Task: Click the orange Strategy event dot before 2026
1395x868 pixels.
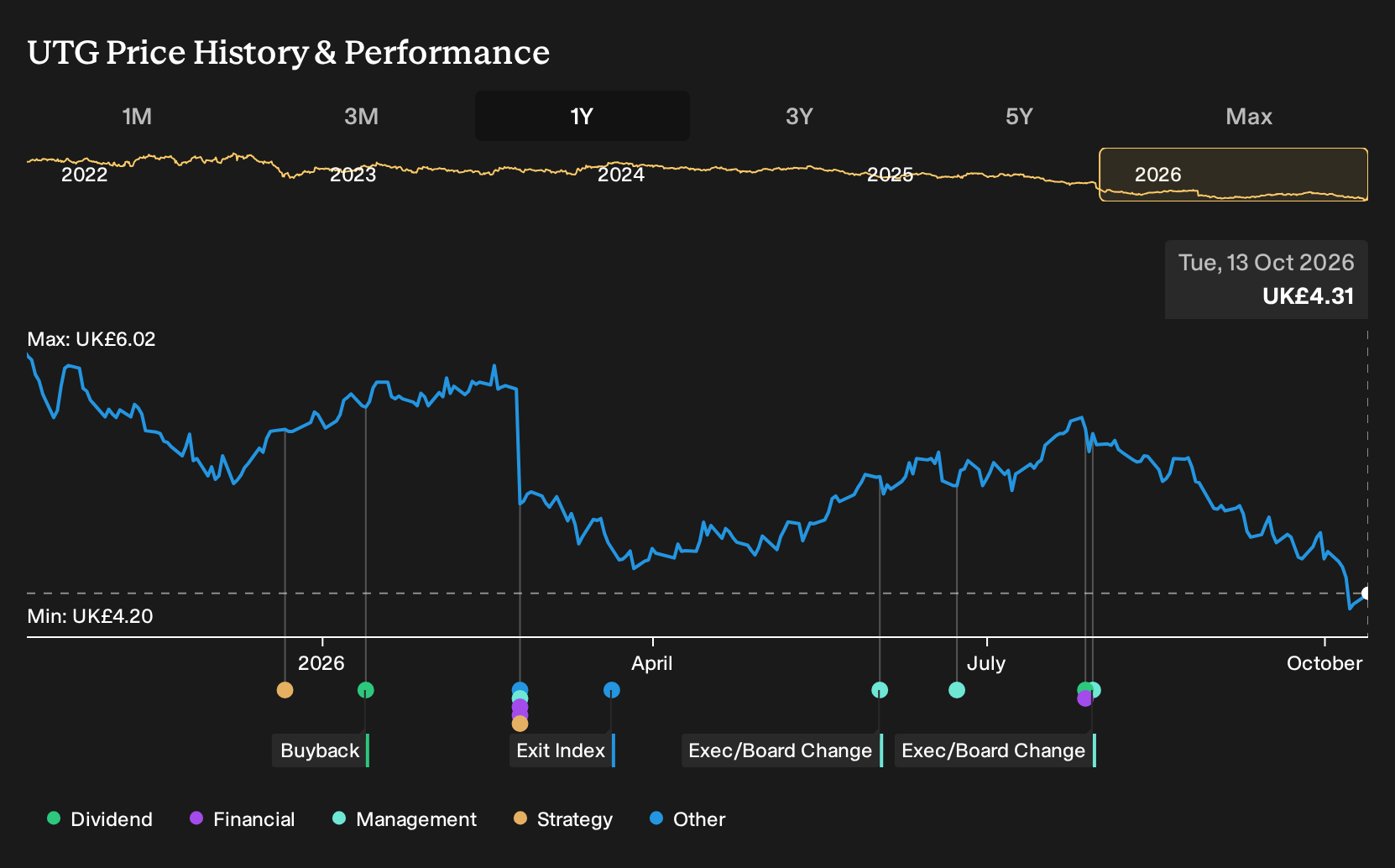Action: point(285,690)
